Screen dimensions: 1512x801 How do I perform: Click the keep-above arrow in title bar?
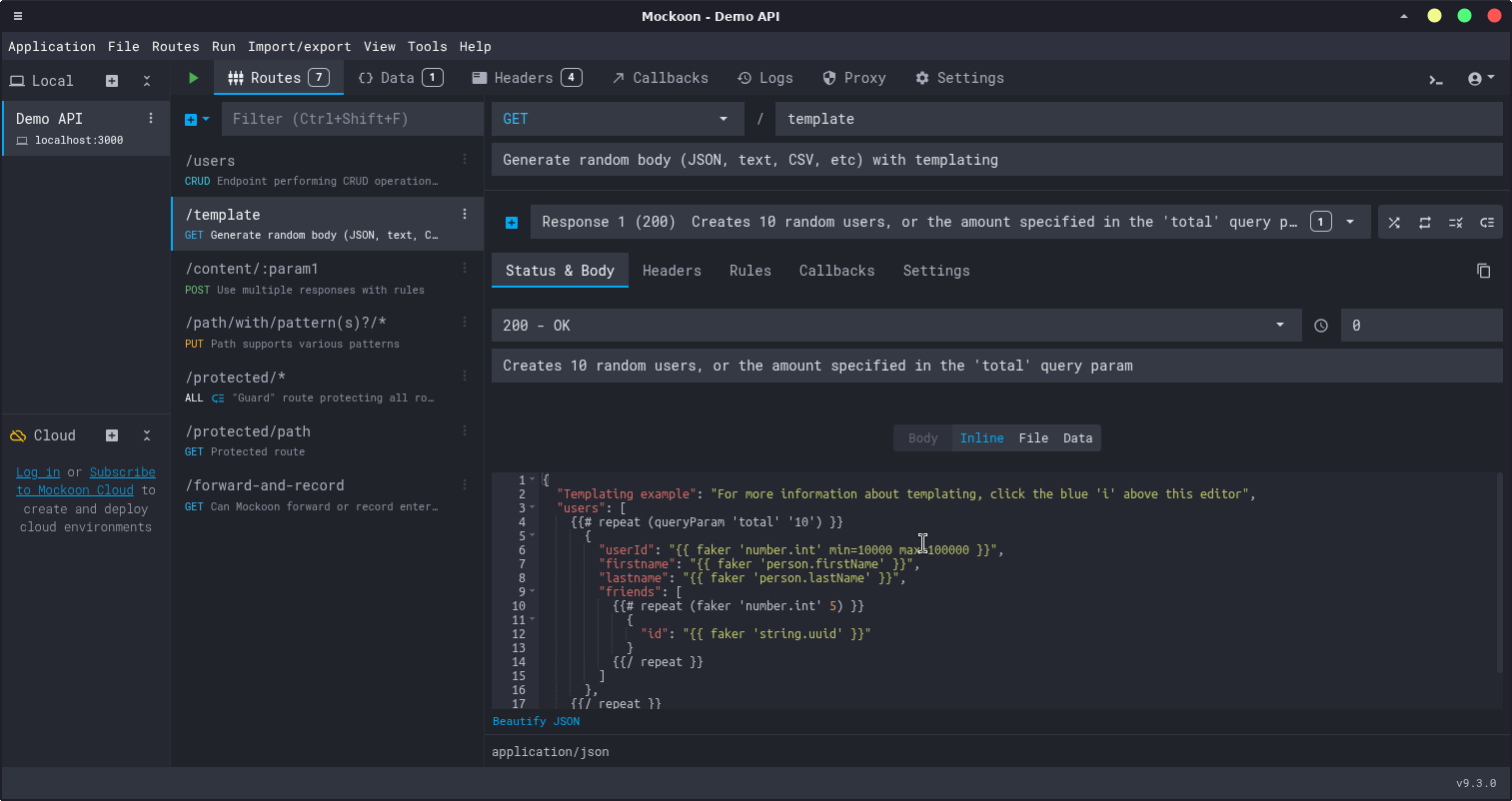[x=1404, y=16]
